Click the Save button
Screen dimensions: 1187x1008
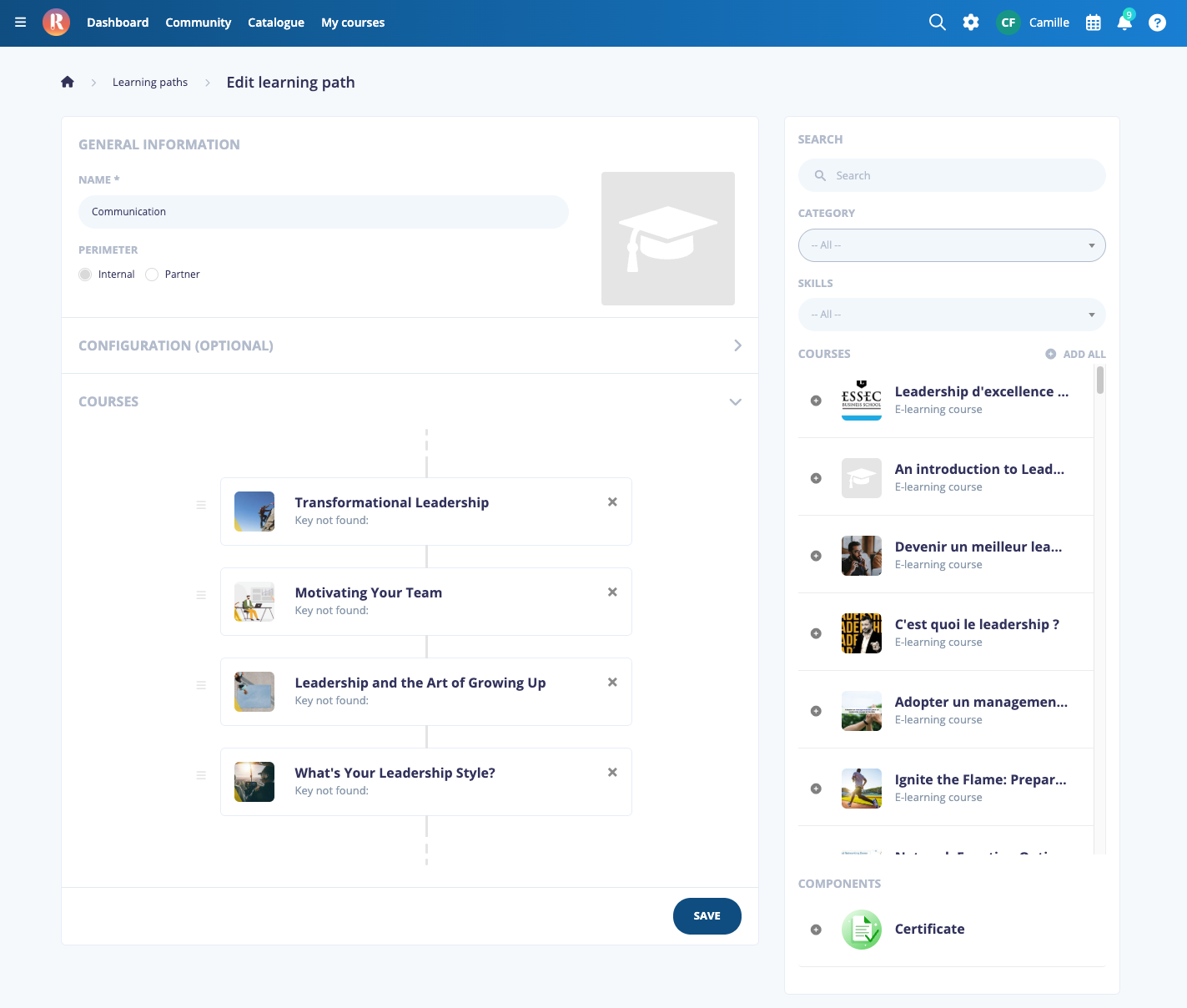tap(707, 916)
